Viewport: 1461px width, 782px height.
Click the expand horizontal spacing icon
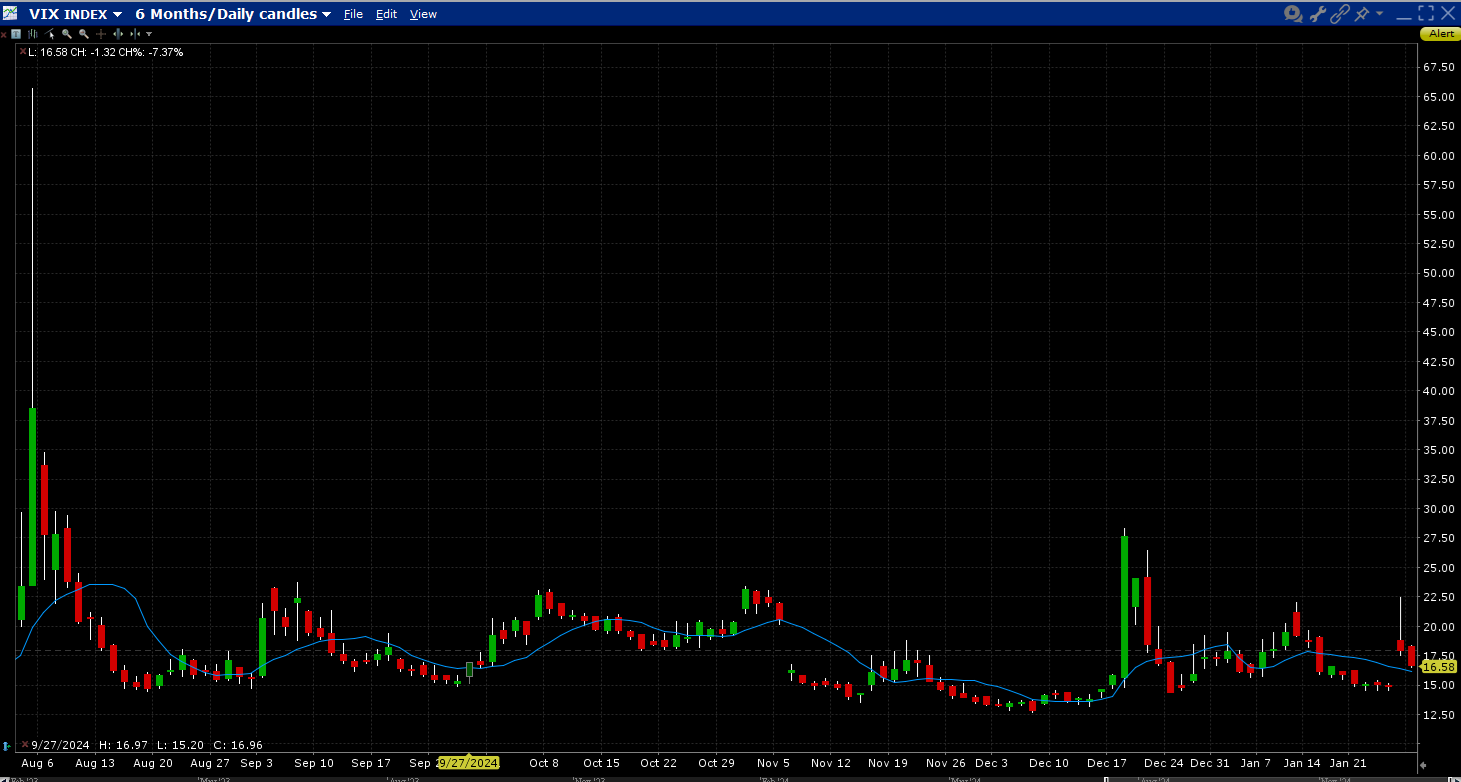point(118,34)
